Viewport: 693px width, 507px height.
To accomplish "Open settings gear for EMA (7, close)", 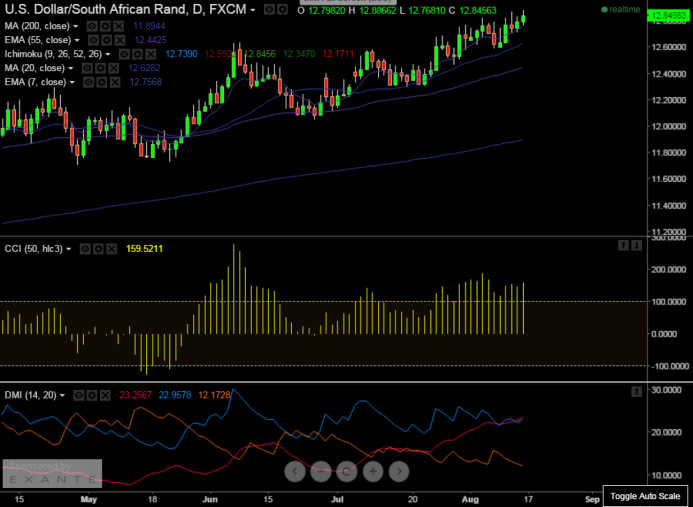I will click(x=102, y=82).
